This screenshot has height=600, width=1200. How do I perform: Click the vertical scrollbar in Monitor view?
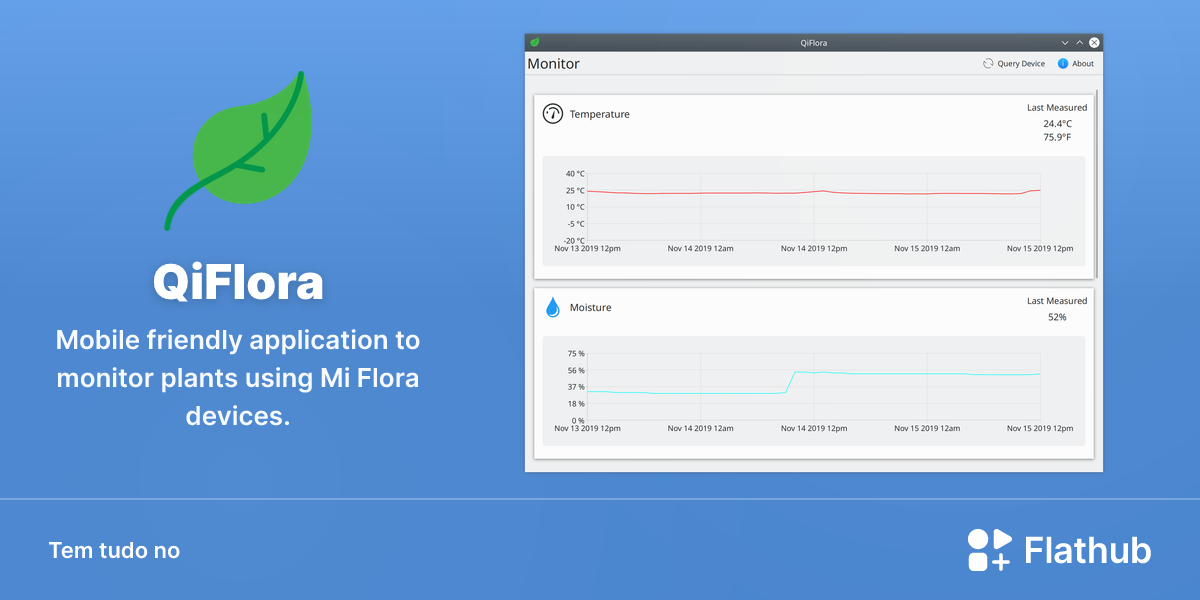coord(1098,183)
